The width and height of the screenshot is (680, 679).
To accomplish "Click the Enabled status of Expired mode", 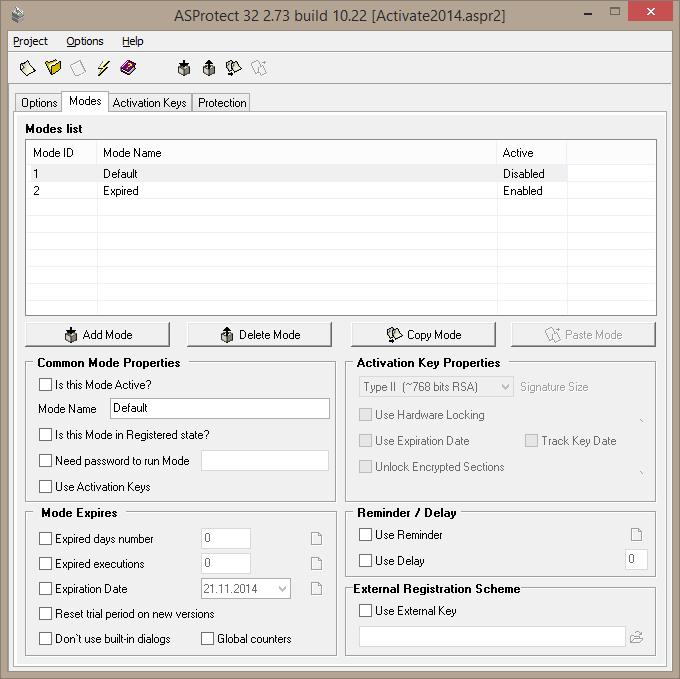I will pyautogui.click(x=523, y=191).
